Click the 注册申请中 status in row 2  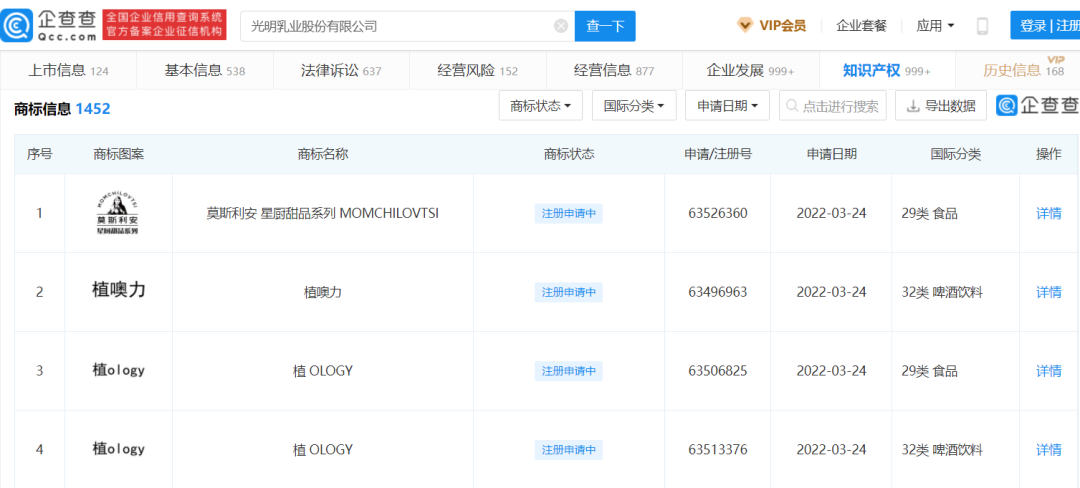(x=568, y=292)
